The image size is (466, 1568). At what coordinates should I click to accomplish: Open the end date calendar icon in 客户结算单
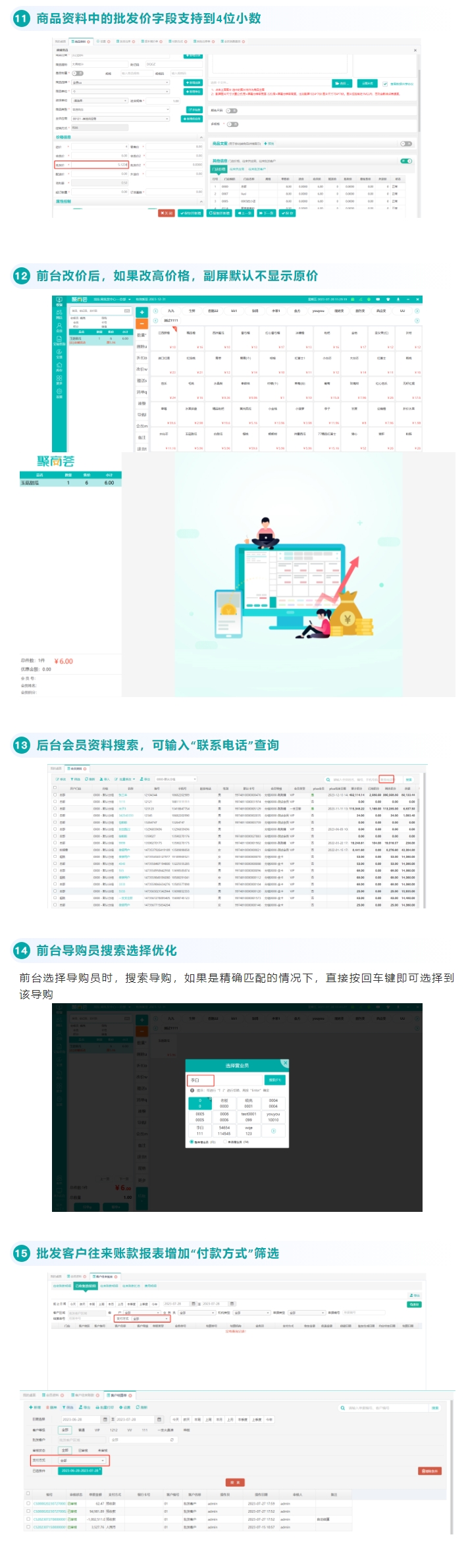(159, 1419)
